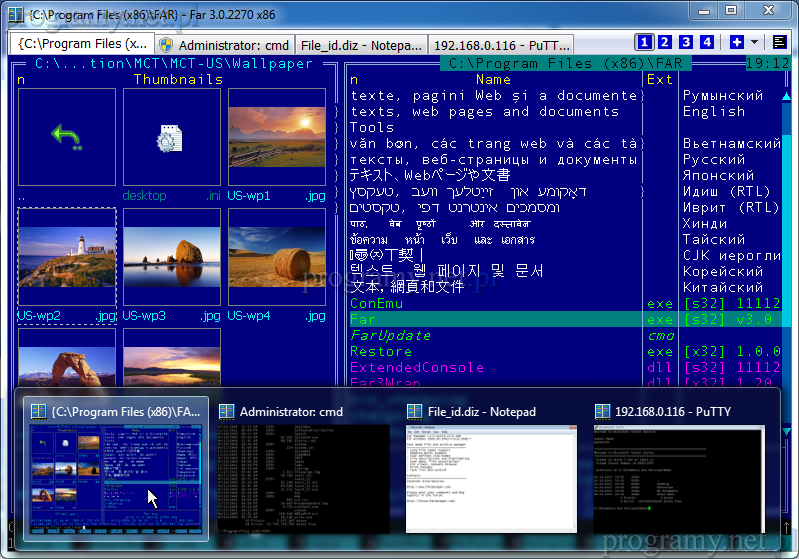Screen dimensions: 799x559
Task: Open ConEmu system menu icon at far right
Action: pos(779,42)
